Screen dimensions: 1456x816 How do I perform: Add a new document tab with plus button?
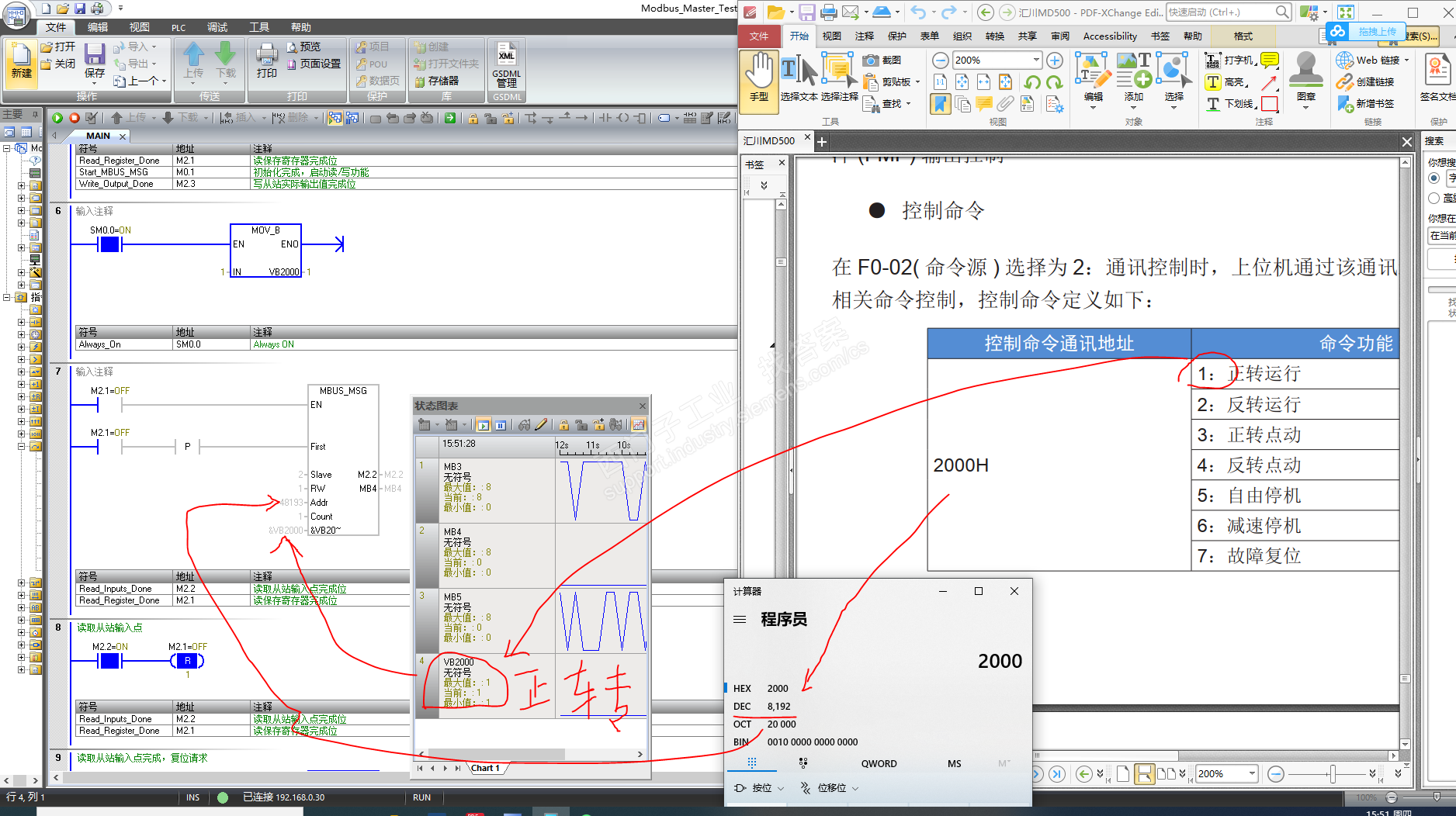pos(822,141)
